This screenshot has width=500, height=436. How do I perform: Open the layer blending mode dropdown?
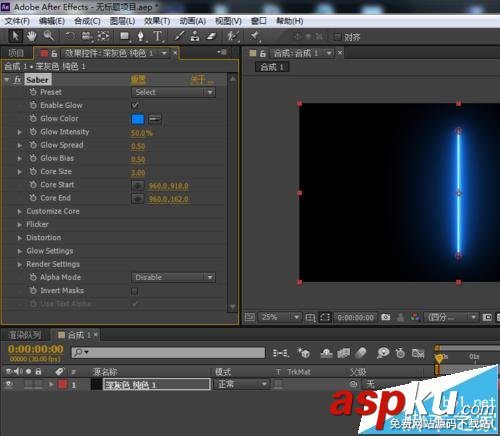241,384
